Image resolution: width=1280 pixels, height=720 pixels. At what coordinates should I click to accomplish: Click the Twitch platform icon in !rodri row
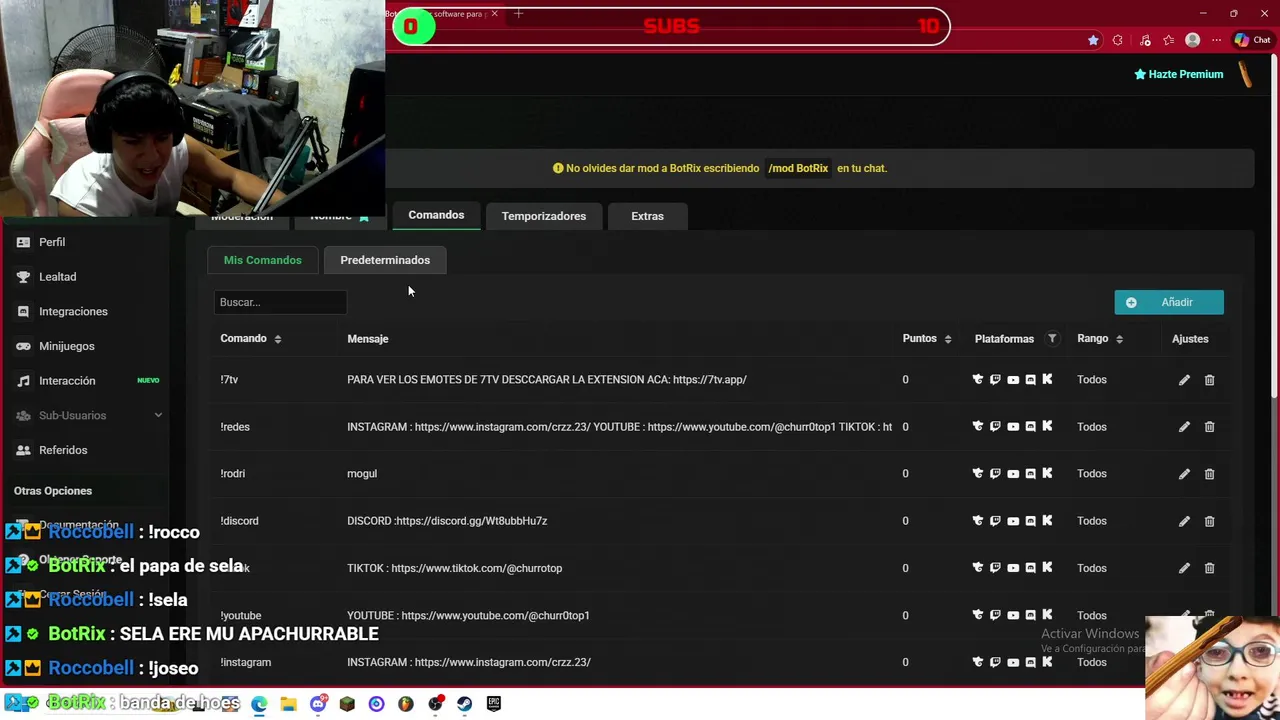tap(995, 474)
